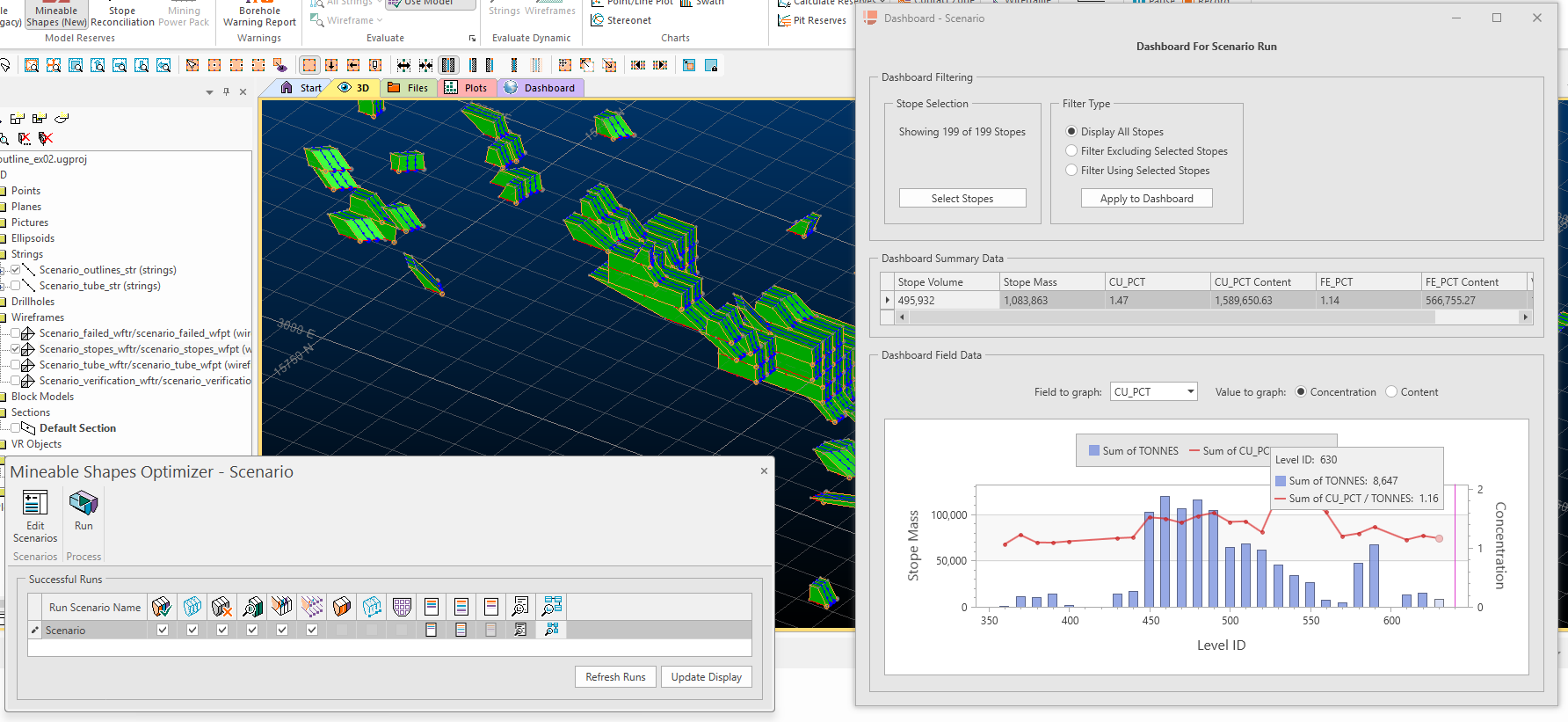Uncheck the first checkbox in Scenario row

[163, 630]
